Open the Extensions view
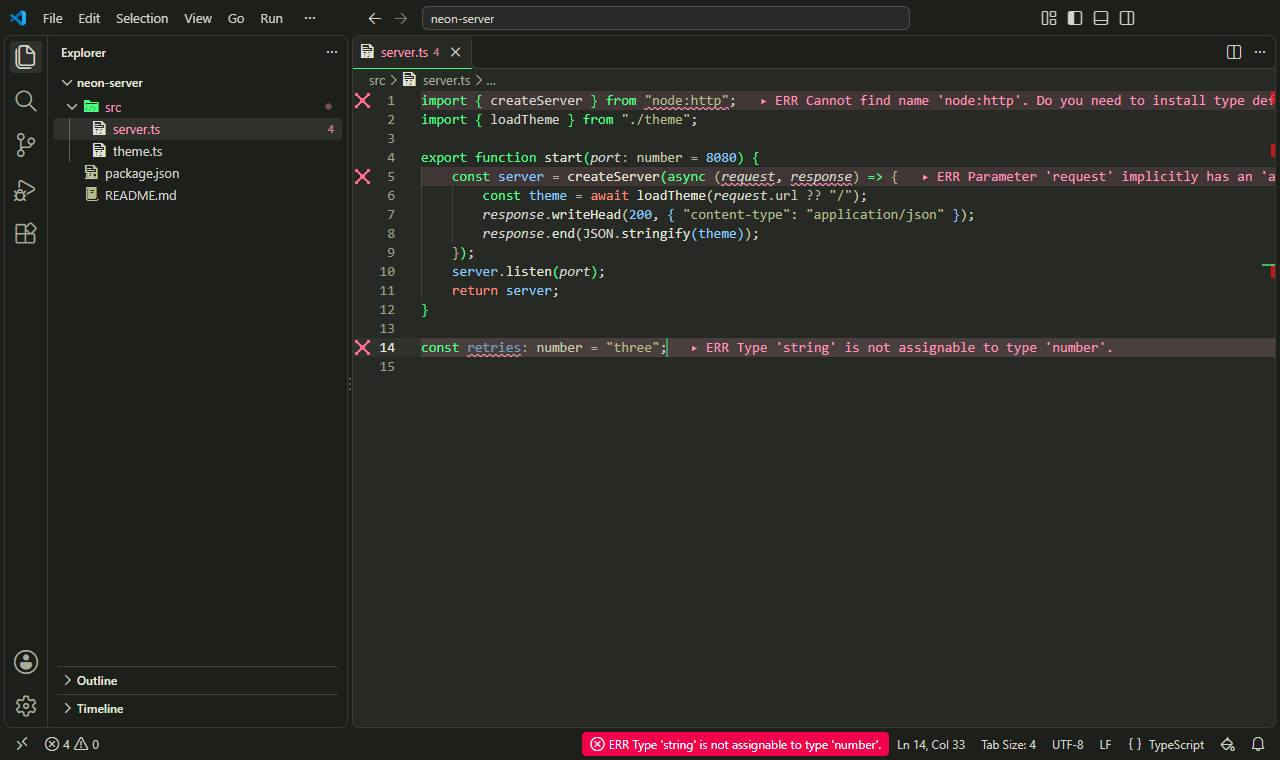 pos(26,233)
